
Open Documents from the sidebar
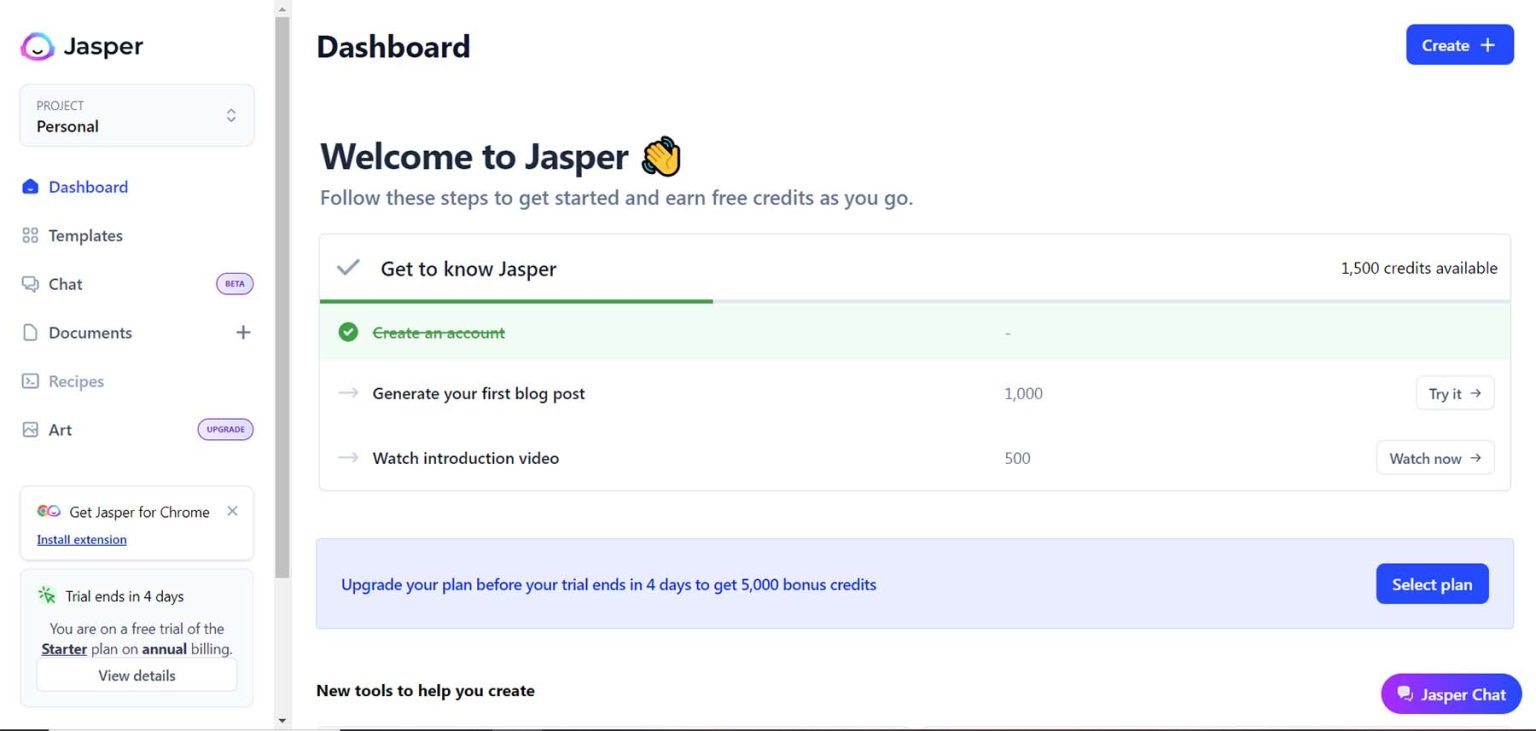coord(90,332)
